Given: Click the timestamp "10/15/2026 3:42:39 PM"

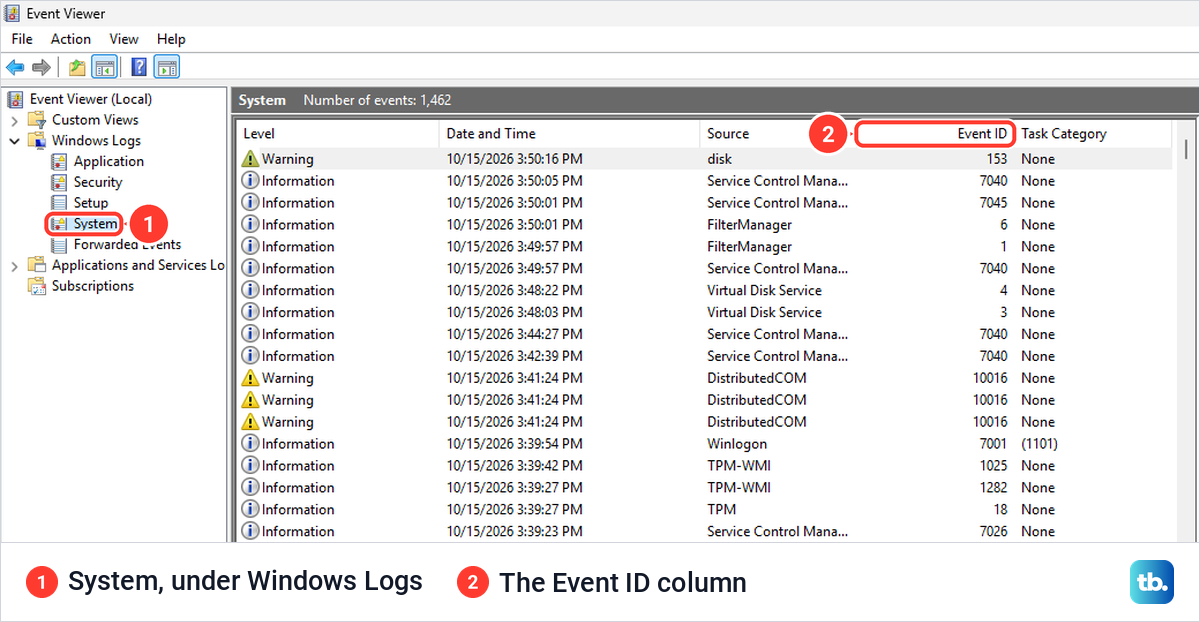Looking at the screenshot, I should 515,356.
